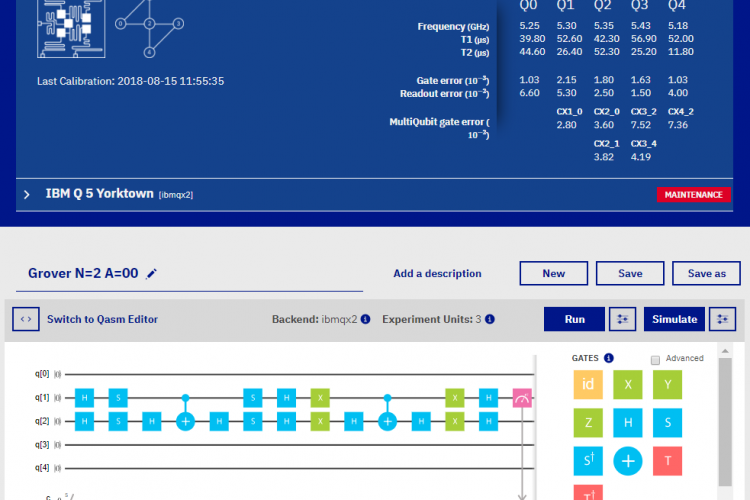Select the S gate in palette
This screenshot has height=500, width=750.
[667, 422]
